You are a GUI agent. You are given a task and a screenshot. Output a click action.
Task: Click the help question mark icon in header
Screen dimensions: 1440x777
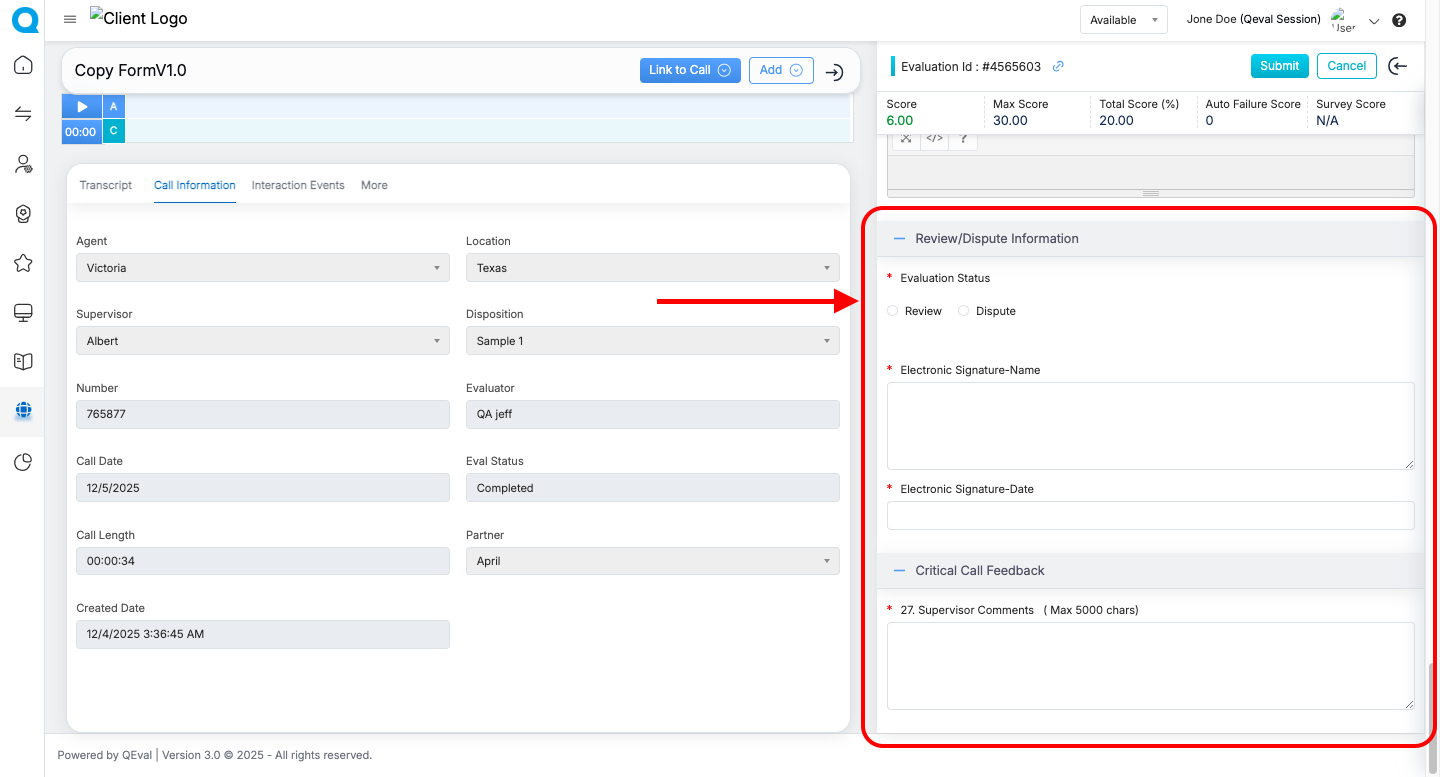1399,20
